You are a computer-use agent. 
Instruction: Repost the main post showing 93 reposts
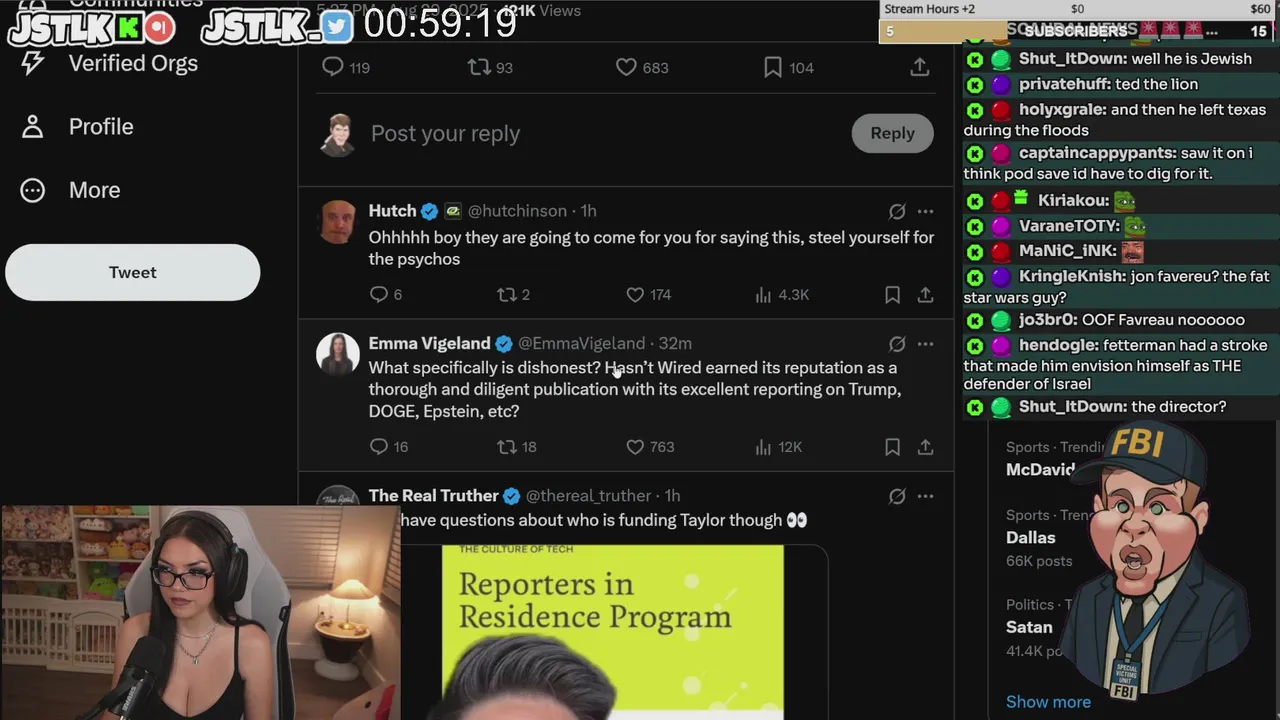(x=490, y=67)
